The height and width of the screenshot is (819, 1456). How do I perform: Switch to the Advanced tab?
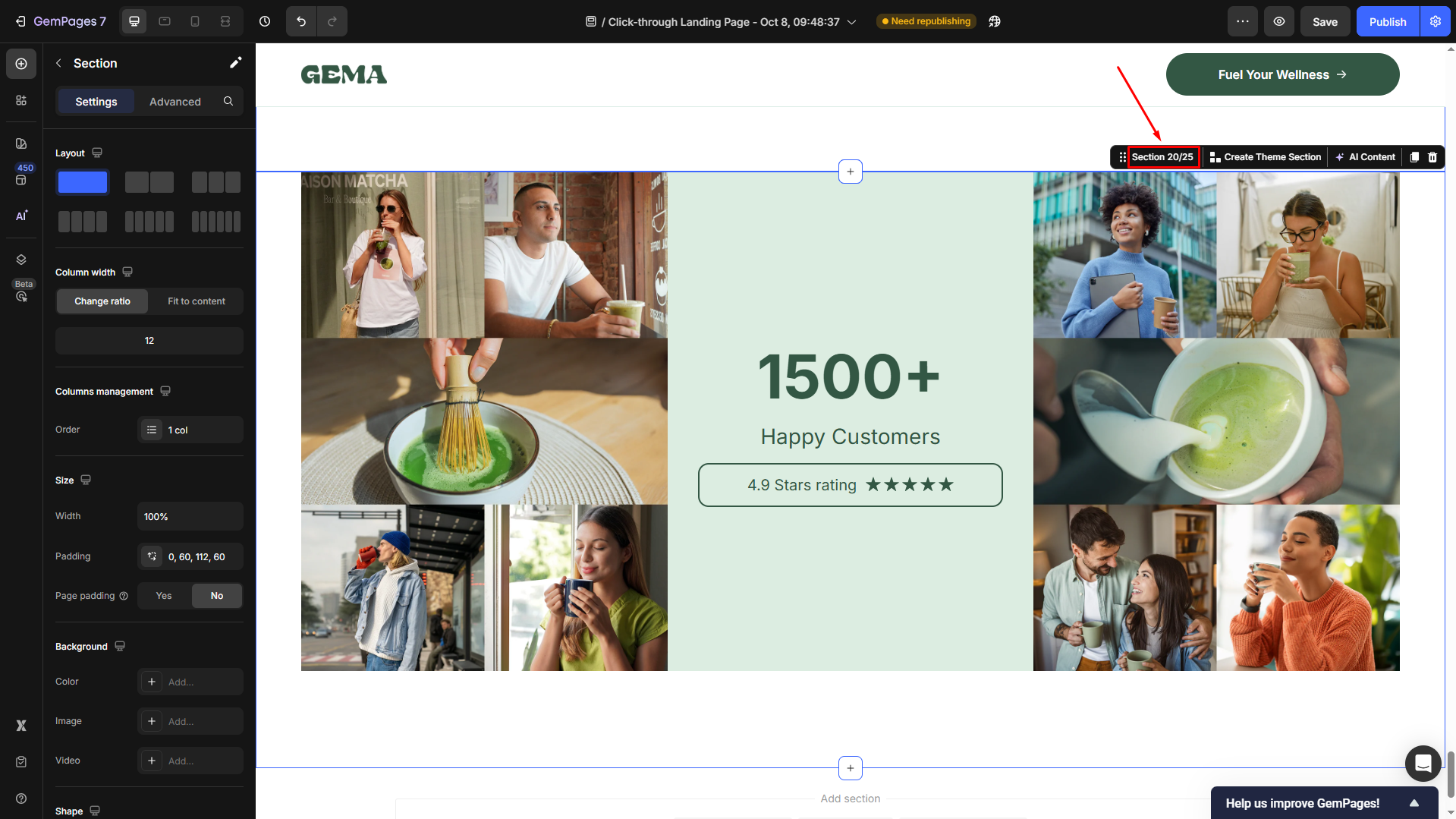click(x=175, y=102)
